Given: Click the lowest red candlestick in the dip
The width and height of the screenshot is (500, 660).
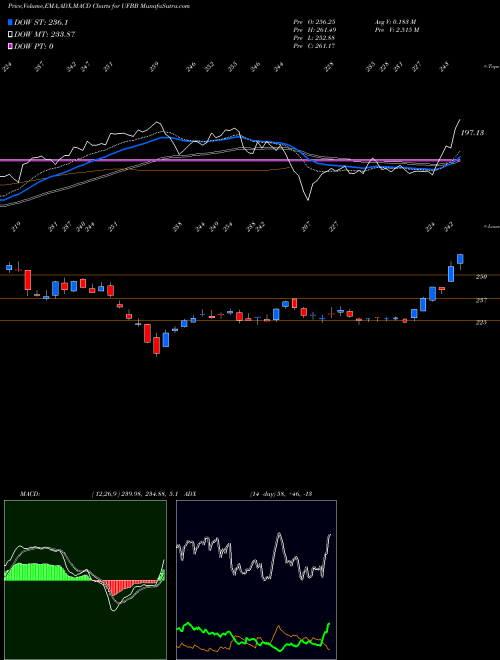Looking at the screenshot, I should [157, 345].
